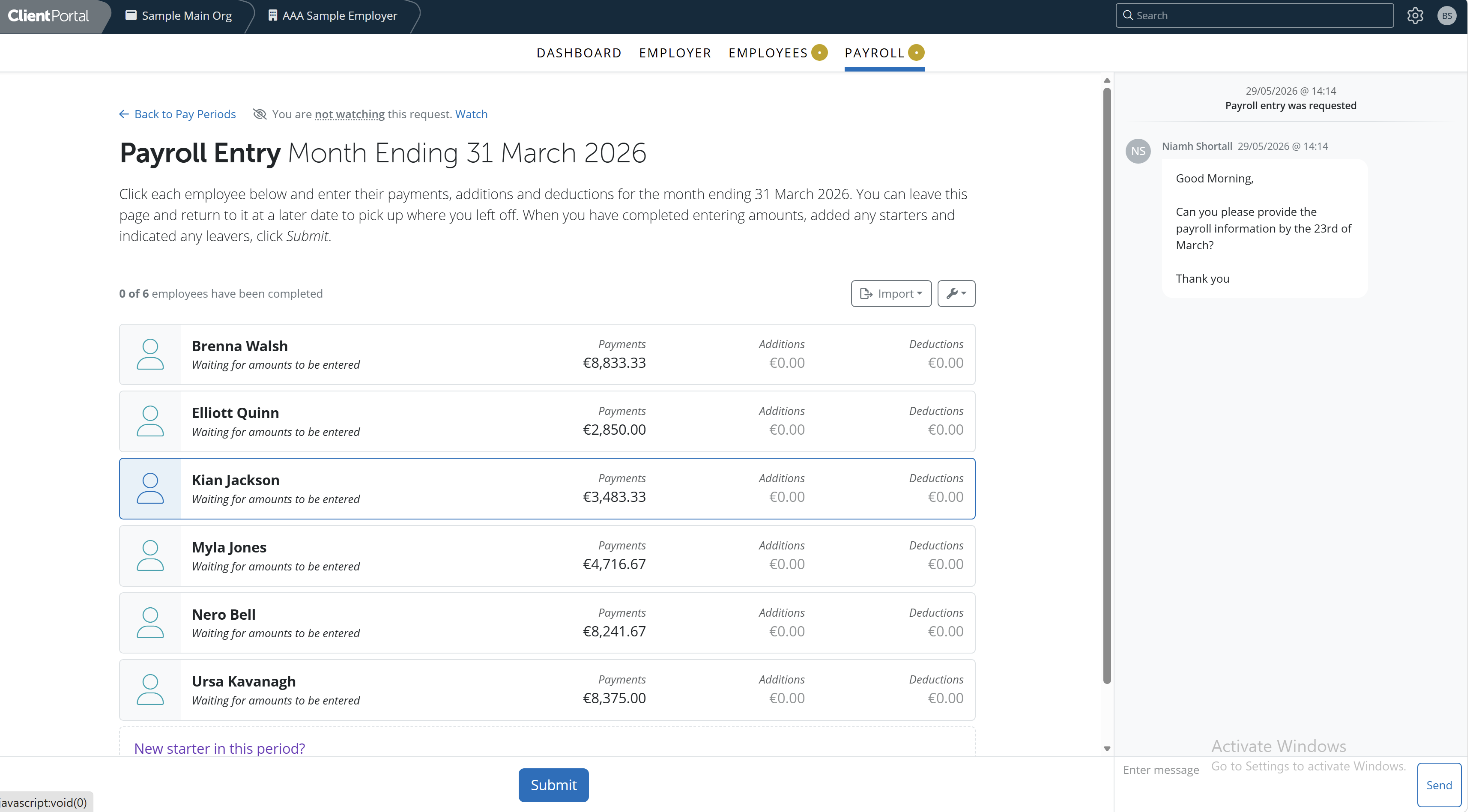
Task: Open the settings gear icon
Action: pyautogui.click(x=1415, y=15)
